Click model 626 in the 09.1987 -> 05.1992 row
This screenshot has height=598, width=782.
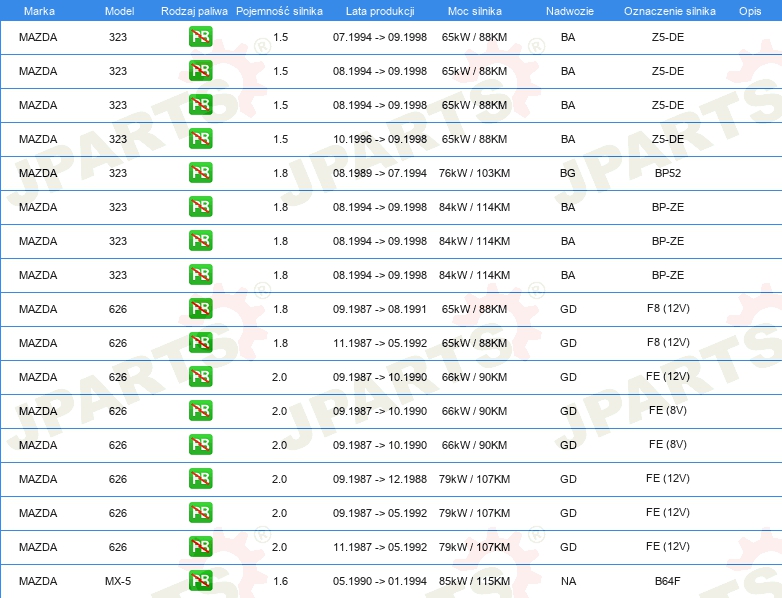(x=118, y=513)
